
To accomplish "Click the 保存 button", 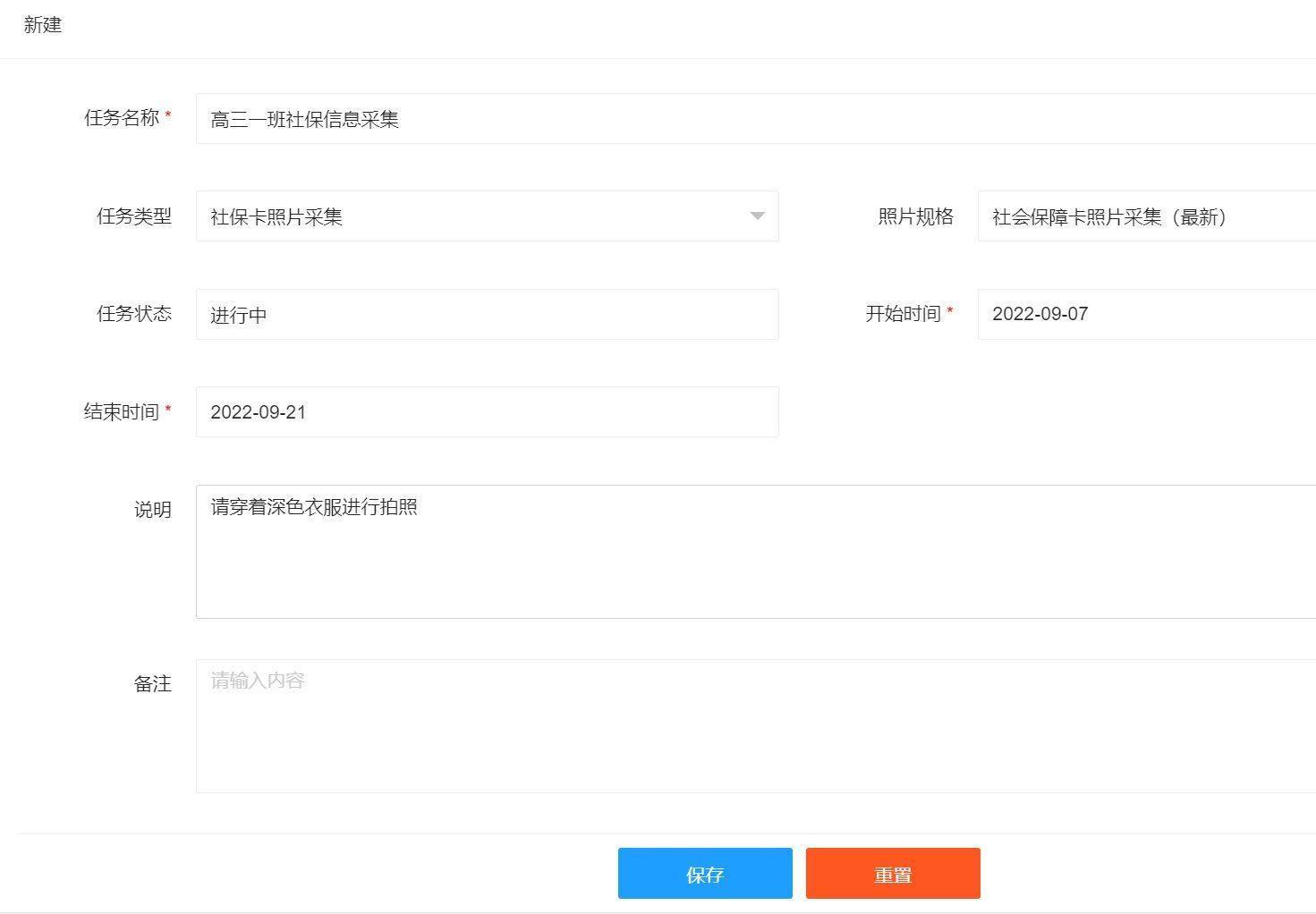I will click(705, 874).
